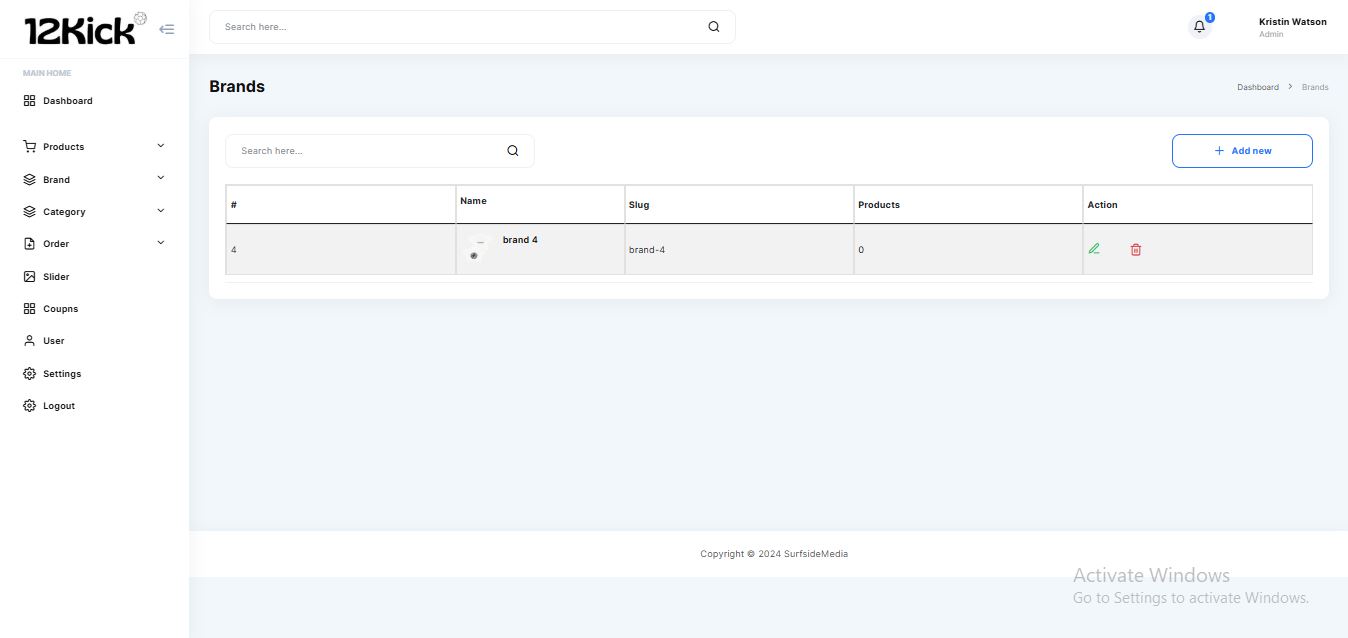Open the Dashboard menu item
Screen dimensions: 1348x638
click(67, 101)
